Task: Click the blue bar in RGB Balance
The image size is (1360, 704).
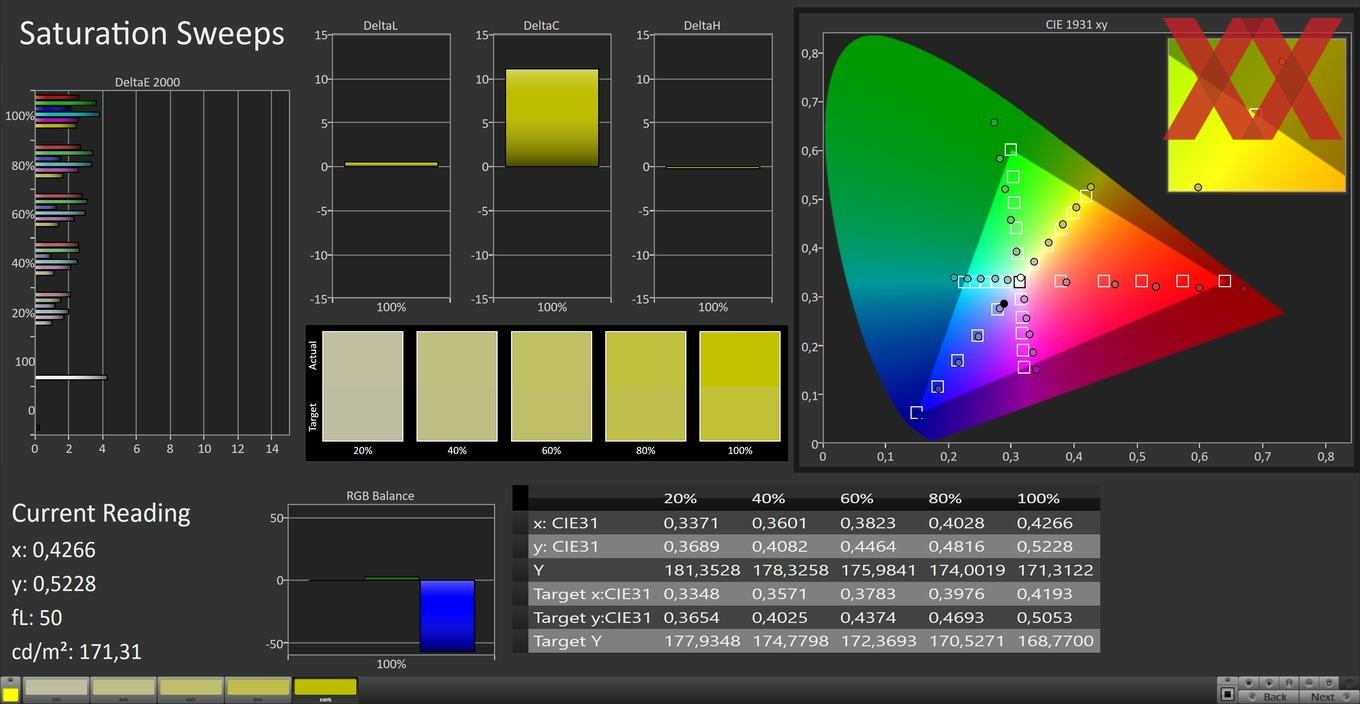Action: click(447, 616)
